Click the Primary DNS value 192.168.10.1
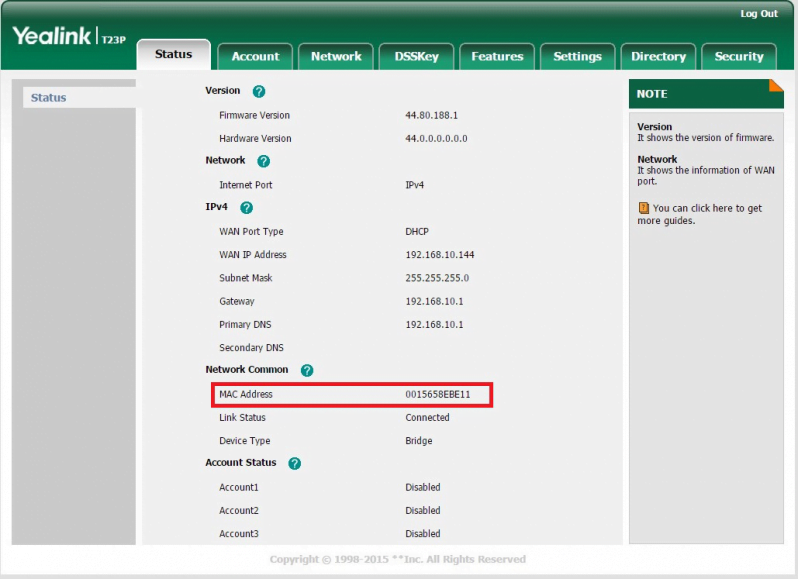Screen dimensions: 798x580 (434, 325)
